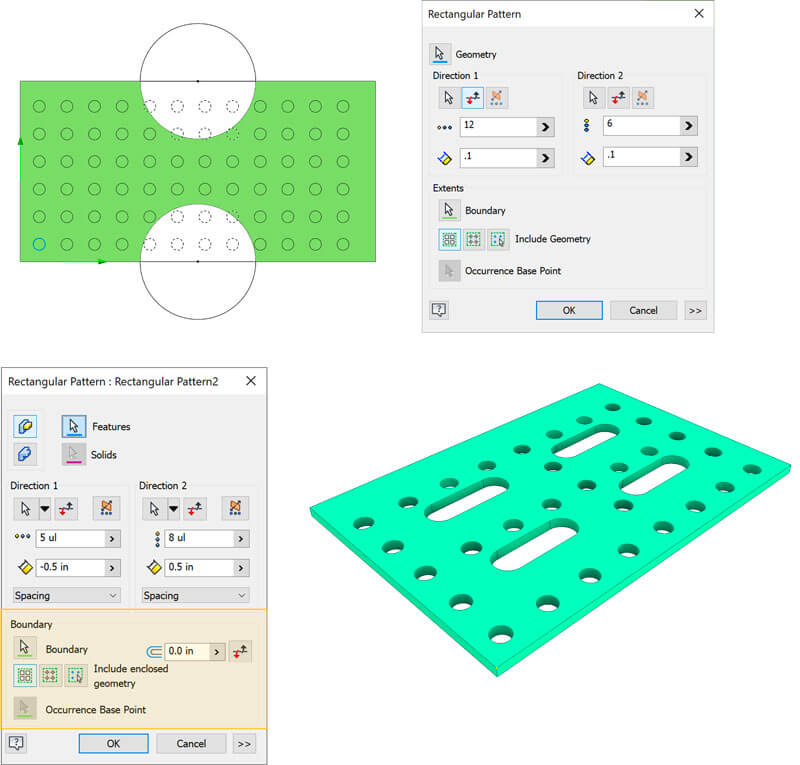The image size is (800, 765).
Task: Open Direction 1 Spacing dropdown
Action: click(66, 596)
